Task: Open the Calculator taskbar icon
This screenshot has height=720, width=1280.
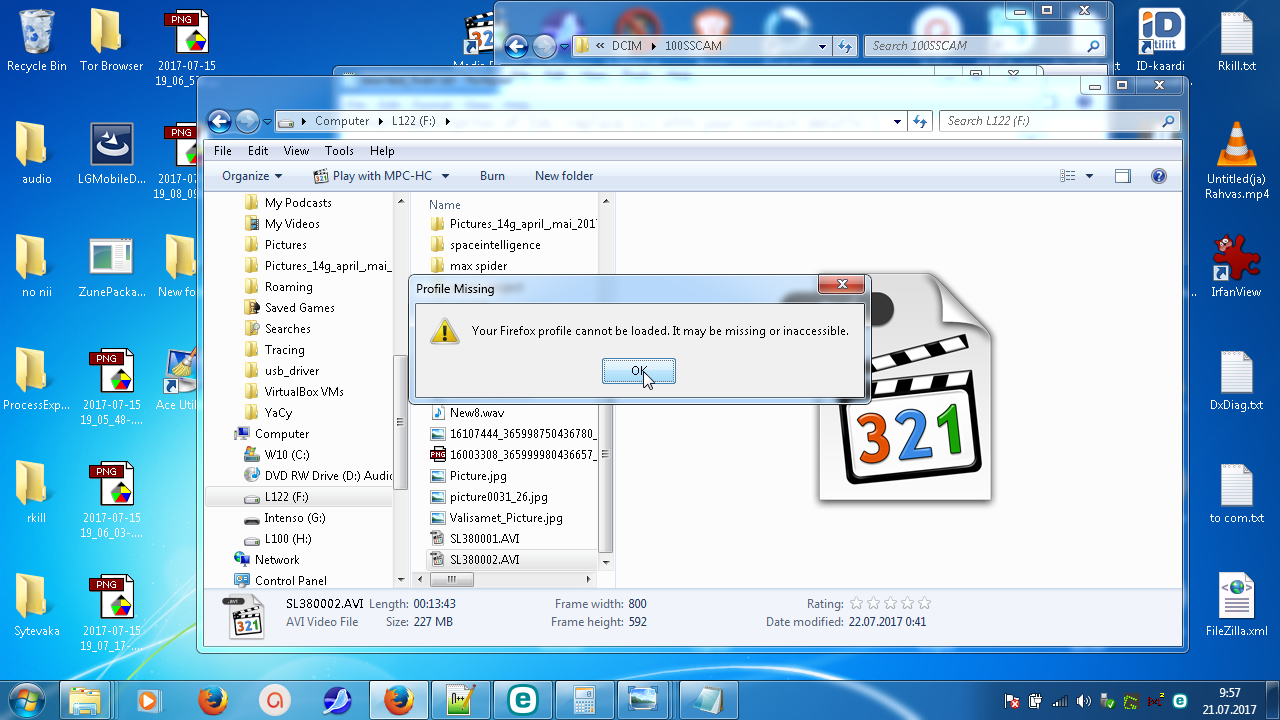Action: pyautogui.click(x=583, y=700)
